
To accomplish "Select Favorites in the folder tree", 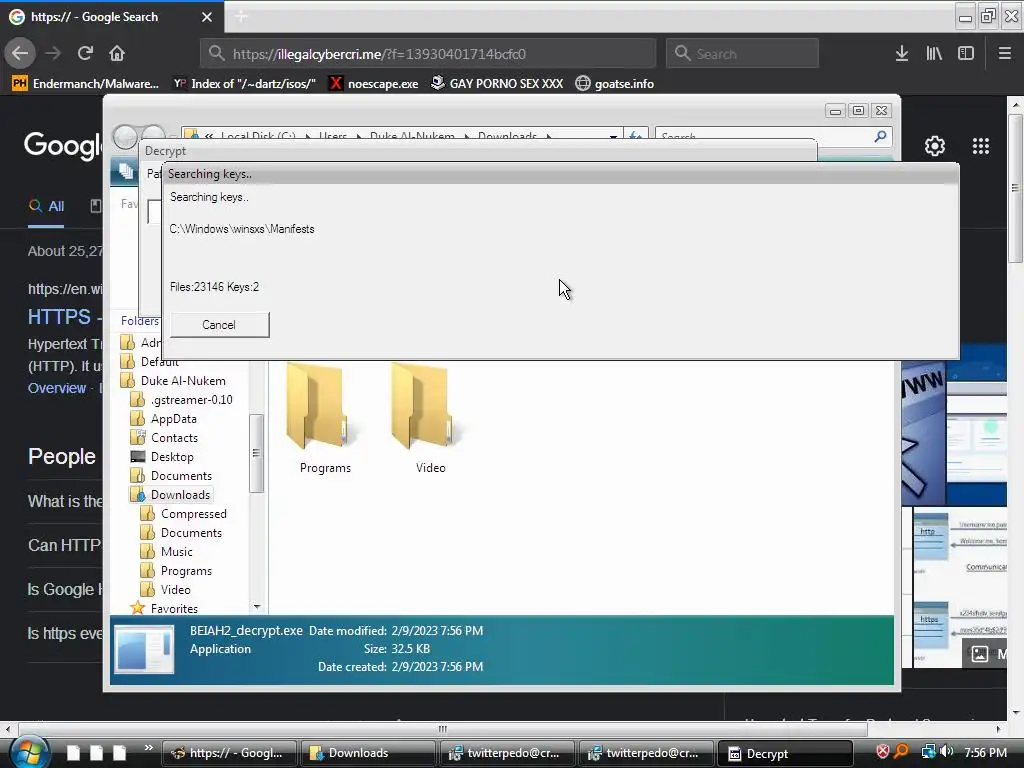I will coord(165,609).
